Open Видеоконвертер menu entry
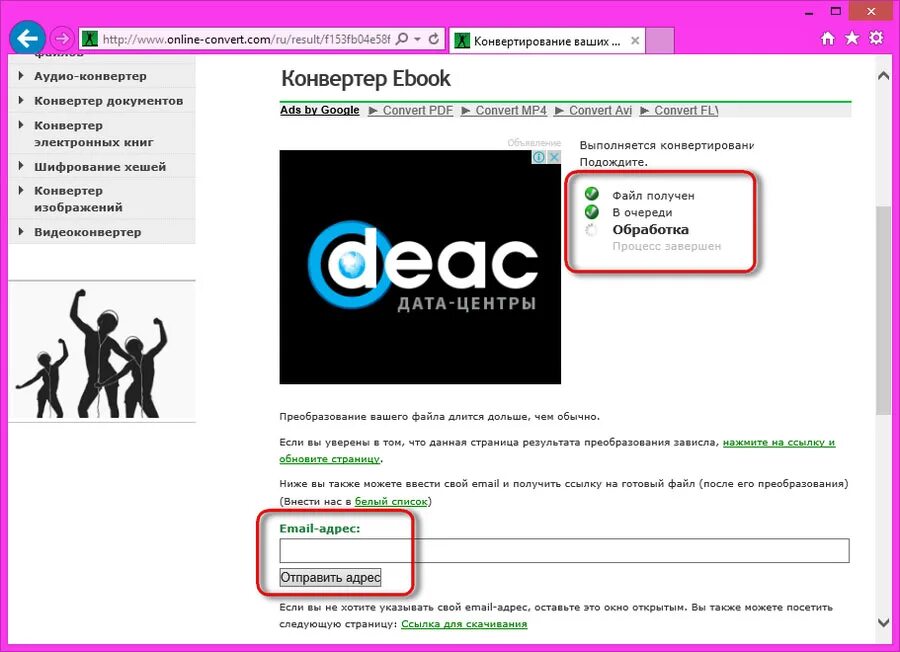Viewport: 900px width, 652px height. 87,232
